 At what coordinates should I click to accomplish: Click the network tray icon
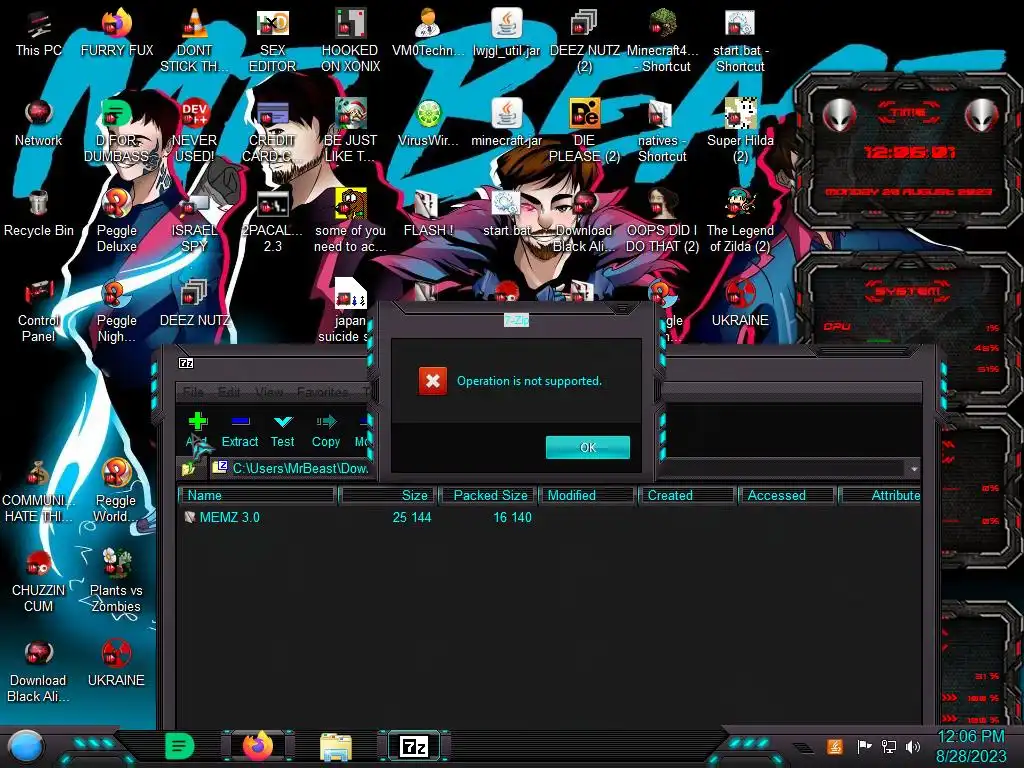click(x=888, y=746)
